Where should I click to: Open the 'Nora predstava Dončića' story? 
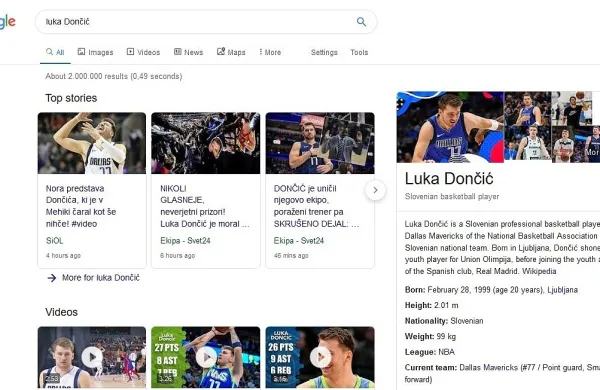click(x=81, y=206)
